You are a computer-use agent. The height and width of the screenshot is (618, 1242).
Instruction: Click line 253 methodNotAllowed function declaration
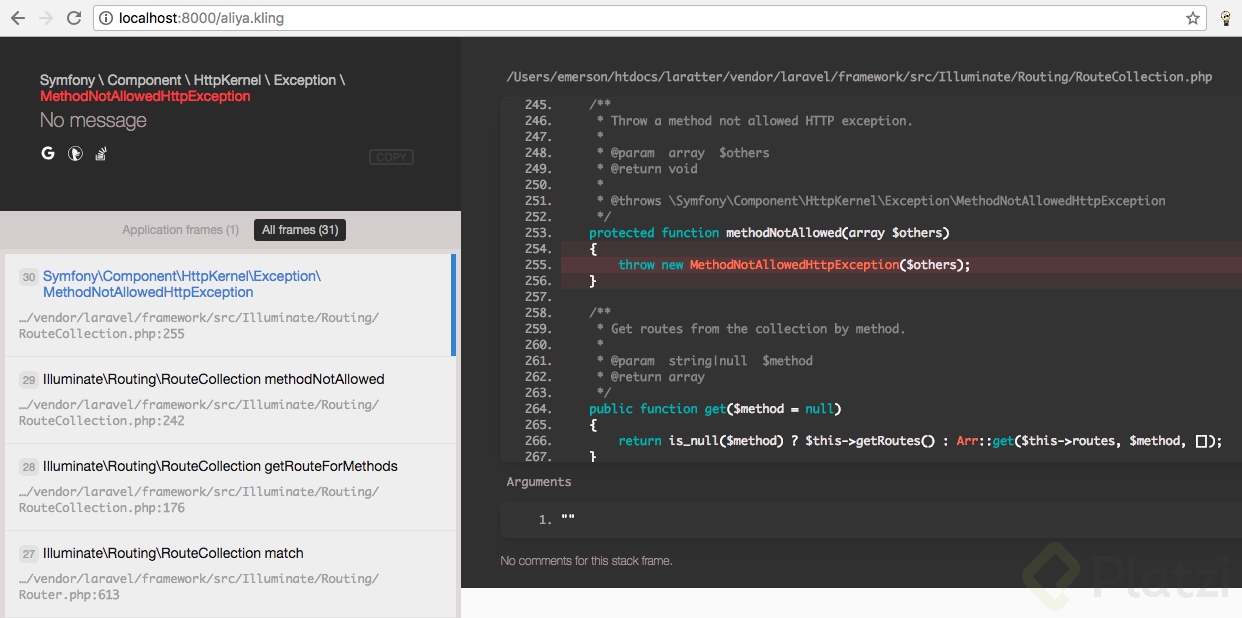(769, 233)
